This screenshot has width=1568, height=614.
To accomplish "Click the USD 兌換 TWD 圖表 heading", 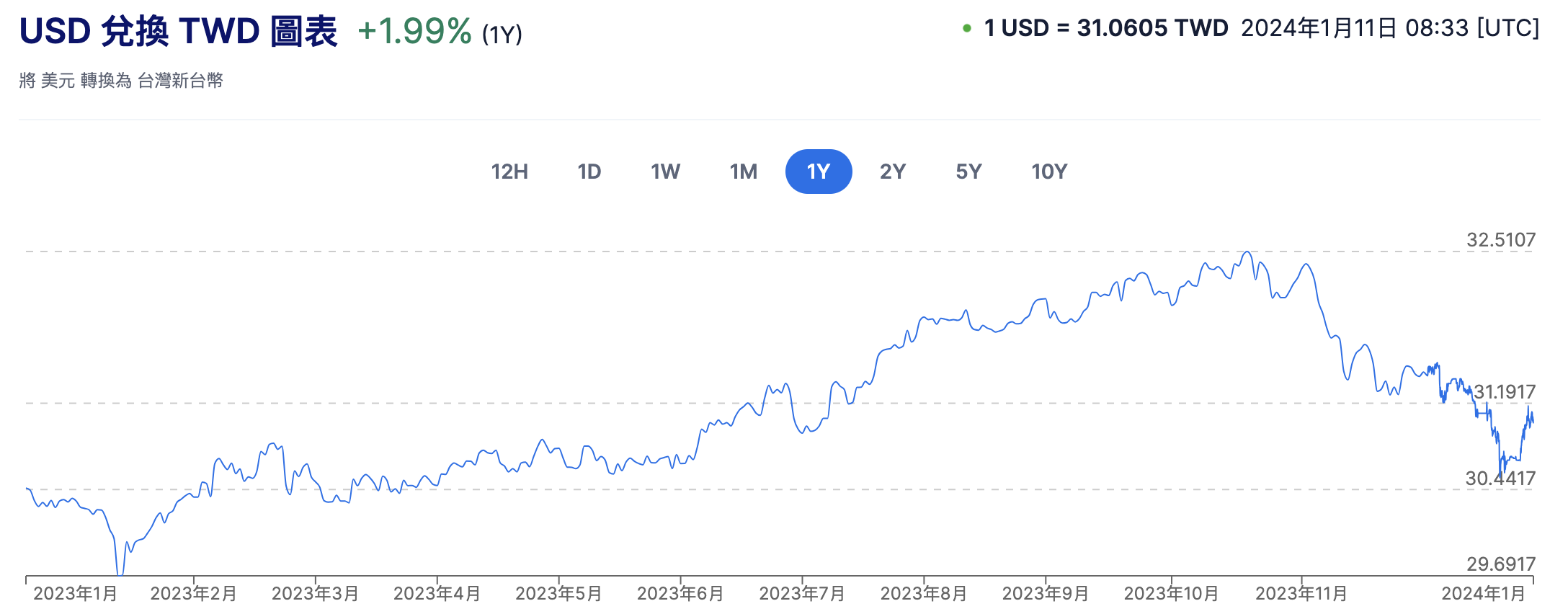I will [178, 32].
